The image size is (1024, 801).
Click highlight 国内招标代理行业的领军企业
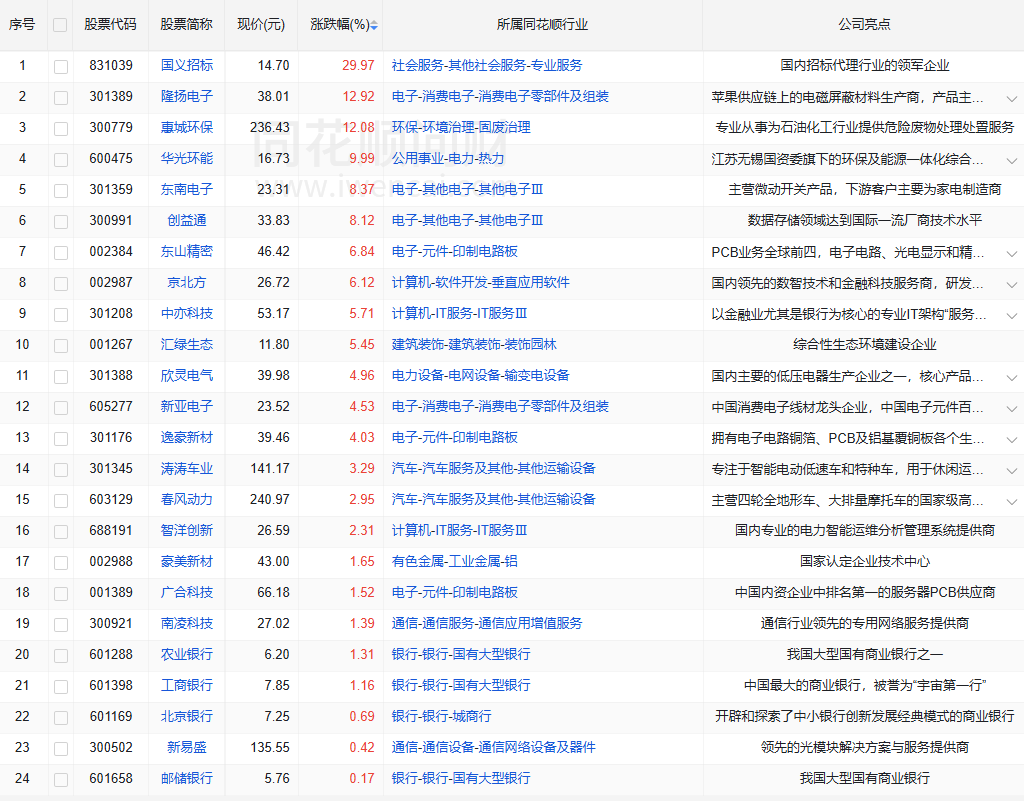coord(865,65)
